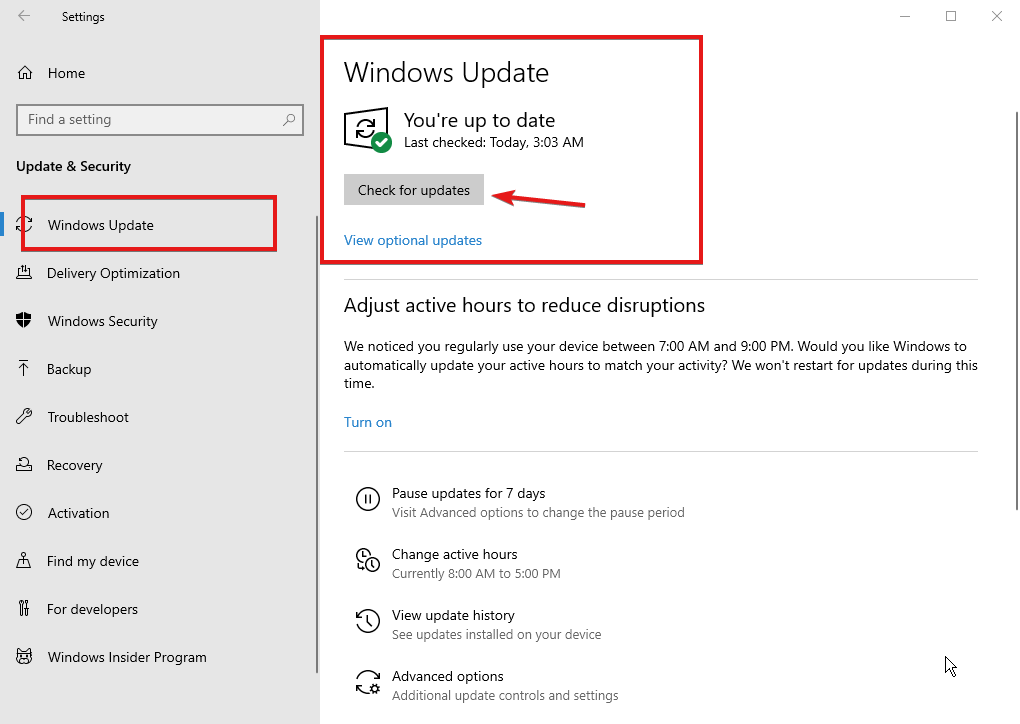The image size is (1020, 724).
Task: Click the Pause updates icon
Action: point(368,499)
